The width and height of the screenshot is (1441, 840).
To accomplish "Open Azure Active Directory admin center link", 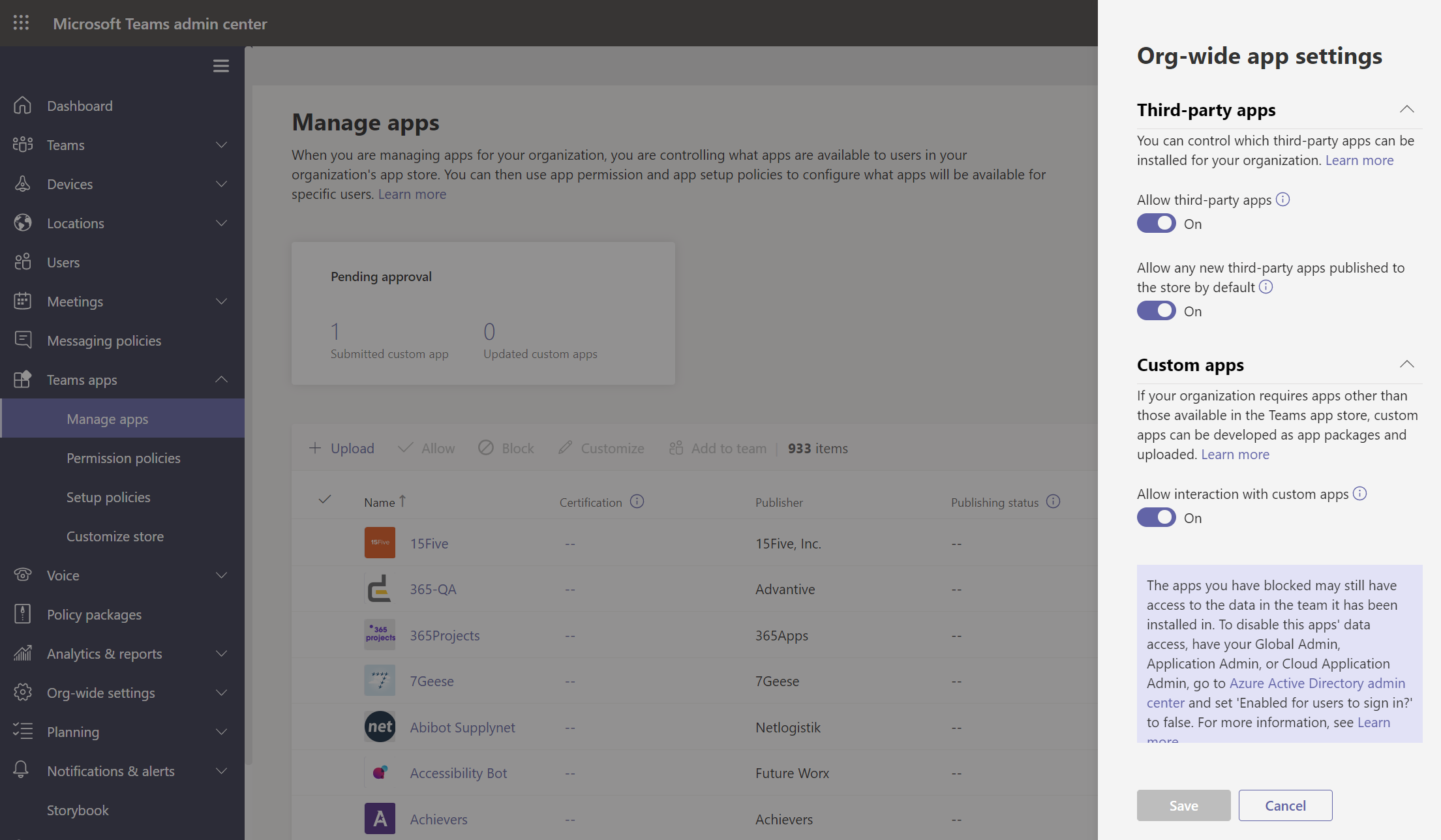I will 1316,683.
